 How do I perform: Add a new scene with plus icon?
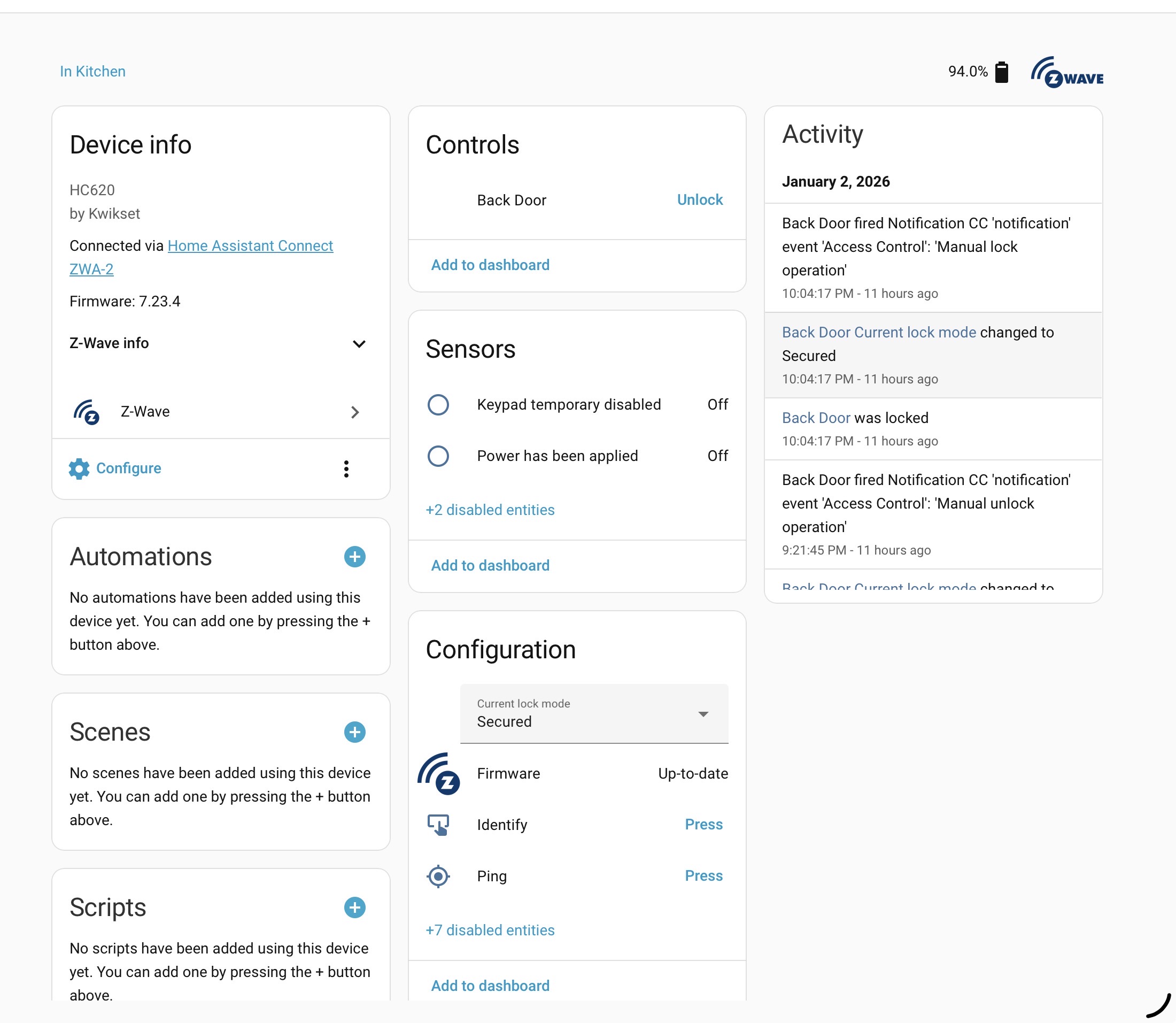[354, 732]
